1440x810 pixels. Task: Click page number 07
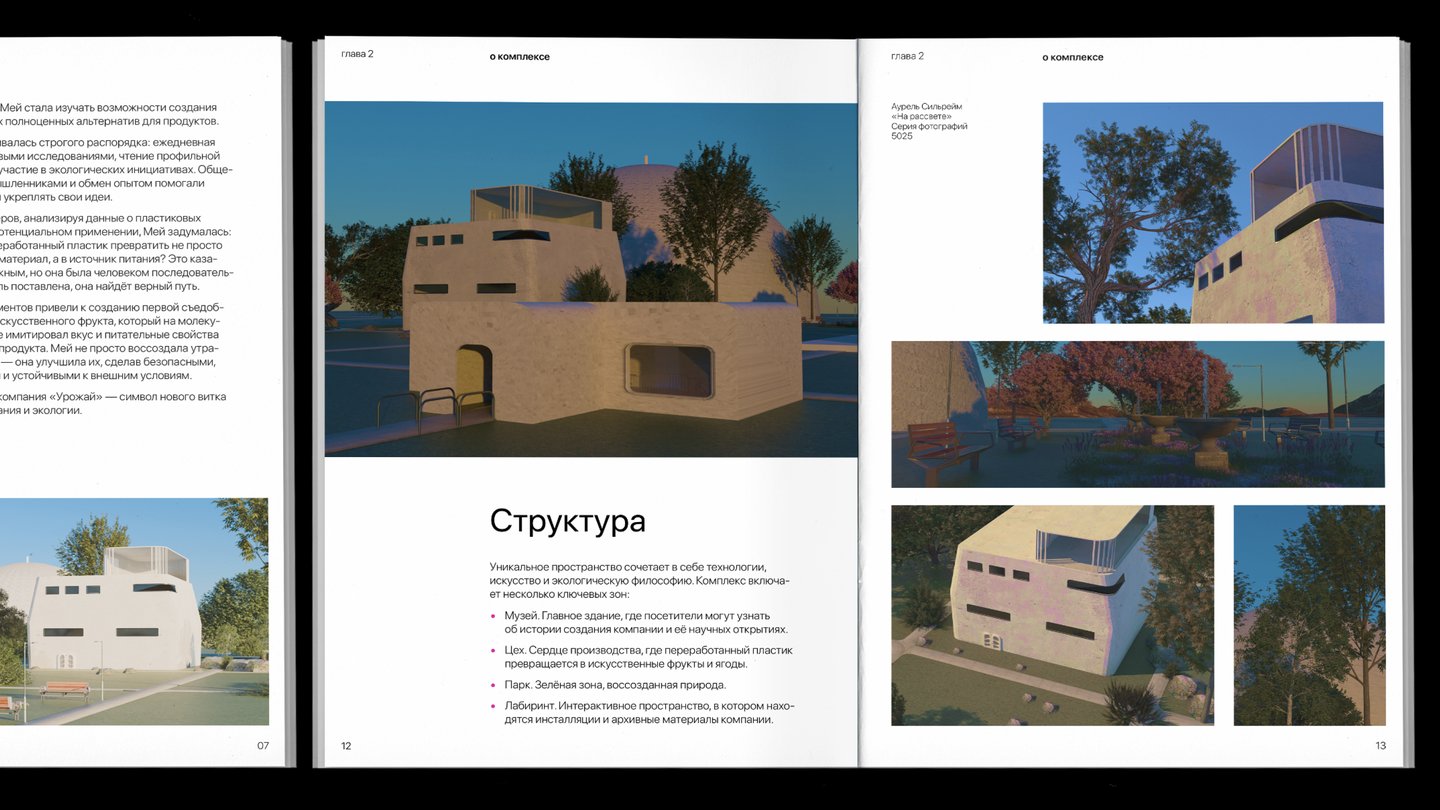point(263,746)
